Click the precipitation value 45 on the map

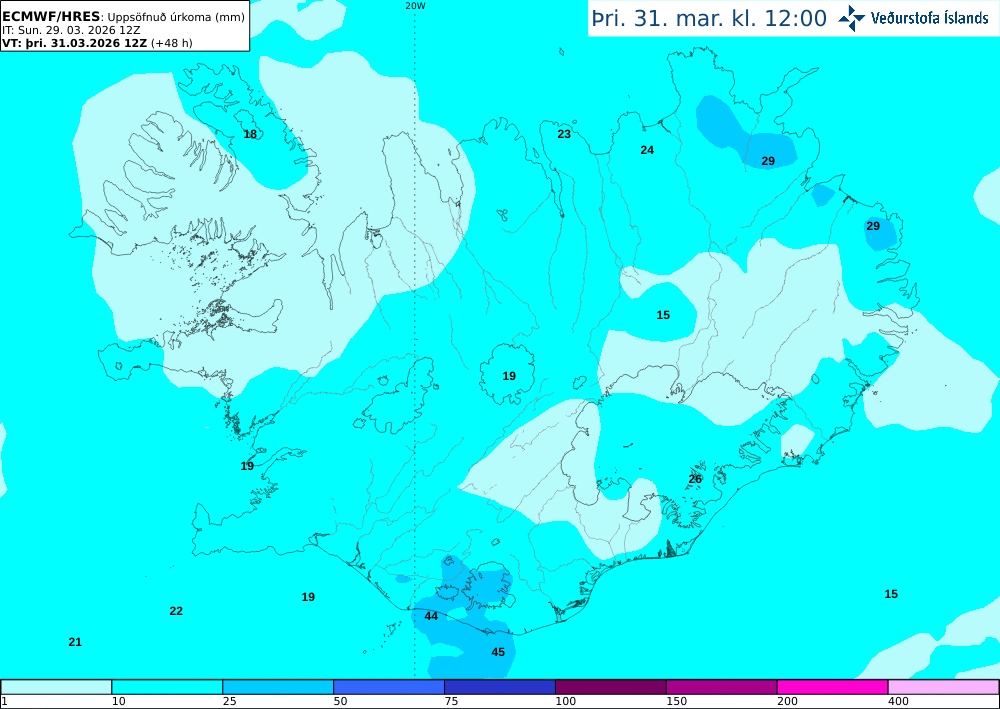498,652
